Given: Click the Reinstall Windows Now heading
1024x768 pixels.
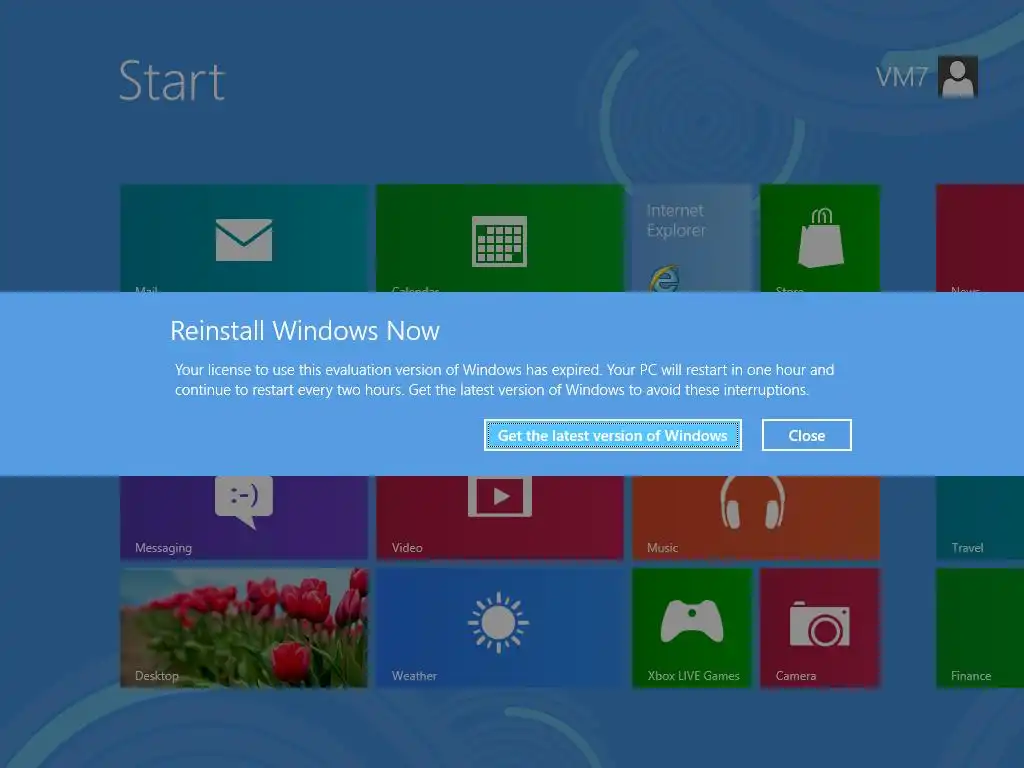Looking at the screenshot, I should (305, 331).
